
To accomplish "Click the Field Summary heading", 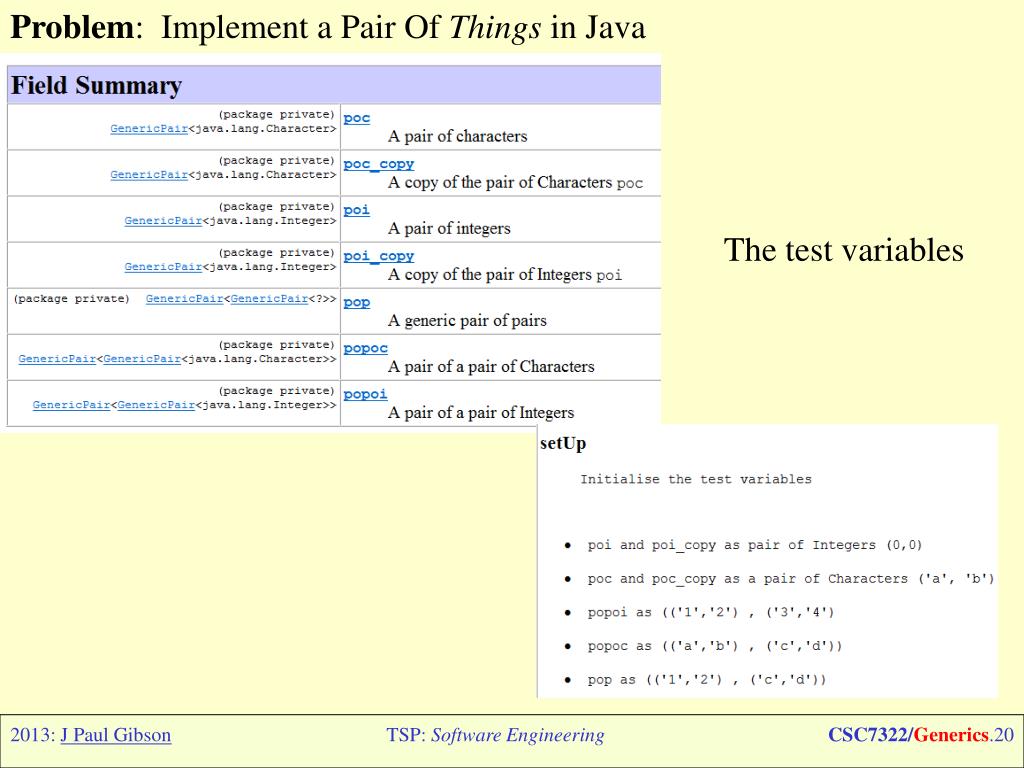I will click(97, 86).
